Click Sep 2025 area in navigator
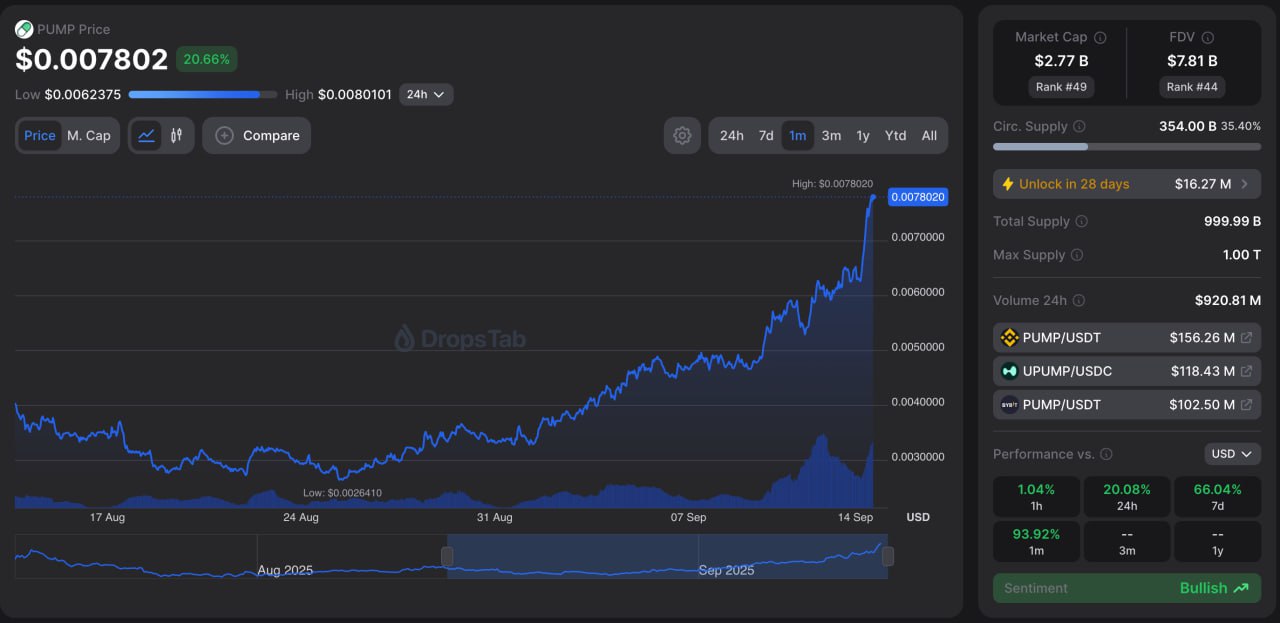1280x623 pixels. (x=726, y=570)
